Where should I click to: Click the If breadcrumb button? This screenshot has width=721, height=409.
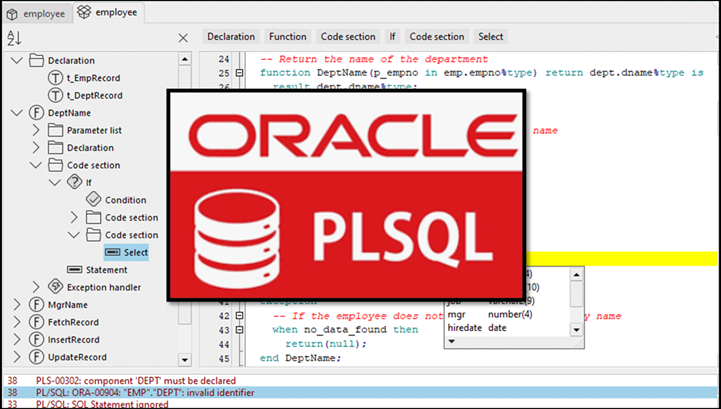pos(392,37)
